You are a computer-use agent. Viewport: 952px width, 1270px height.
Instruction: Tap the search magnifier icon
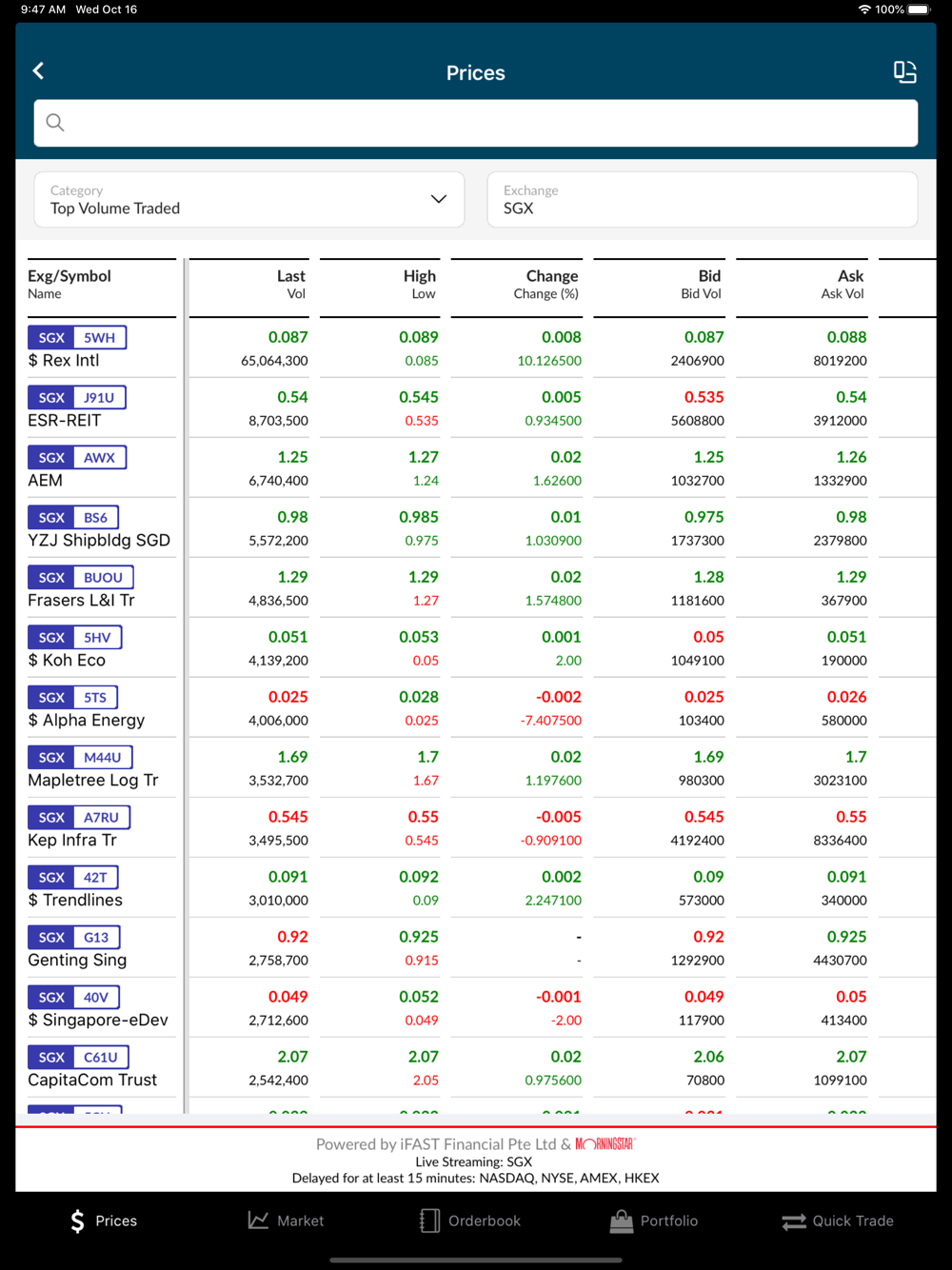coord(55,123)
